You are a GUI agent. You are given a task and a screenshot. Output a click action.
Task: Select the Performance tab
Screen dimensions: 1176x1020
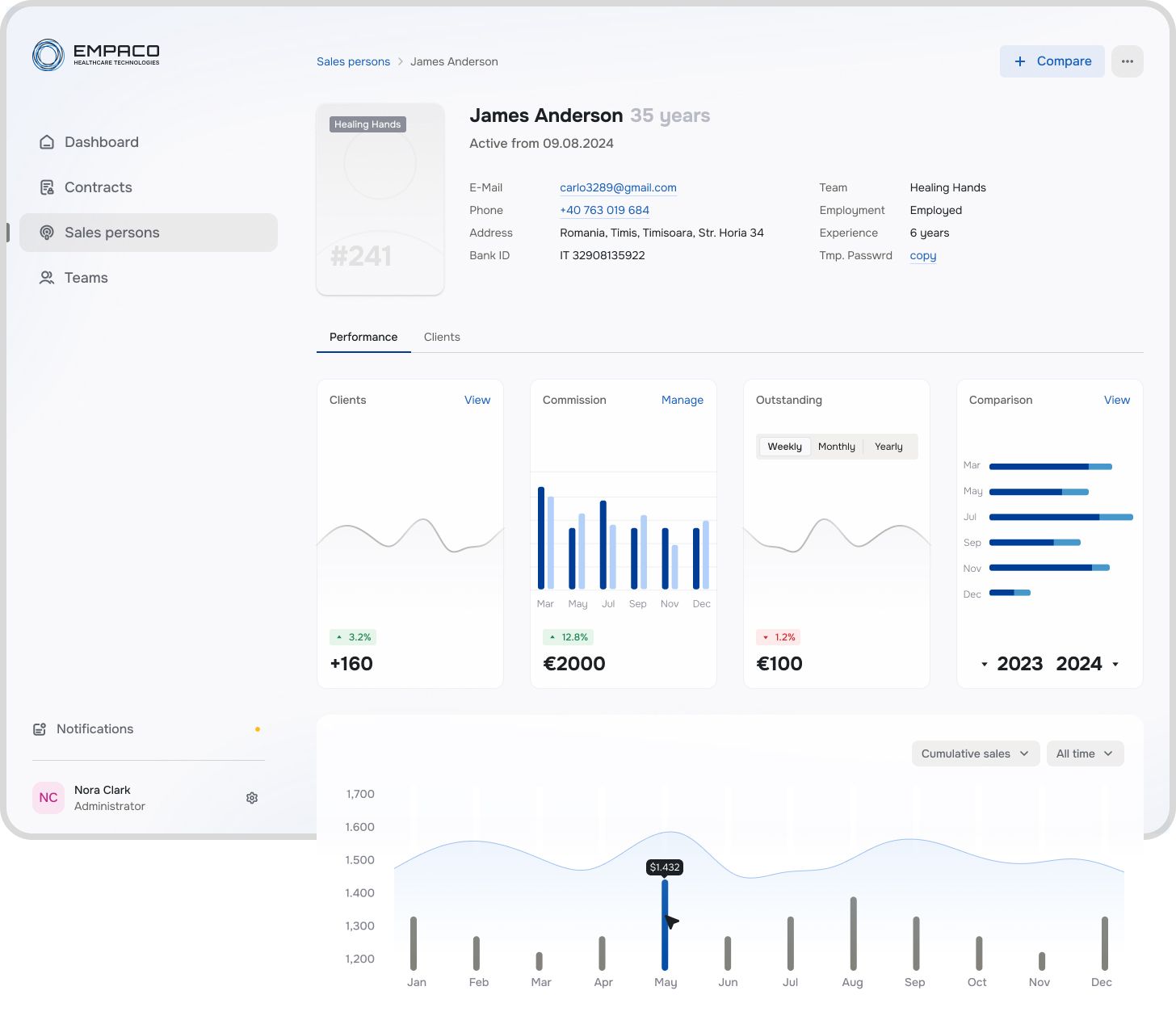(x=363, y=337)
